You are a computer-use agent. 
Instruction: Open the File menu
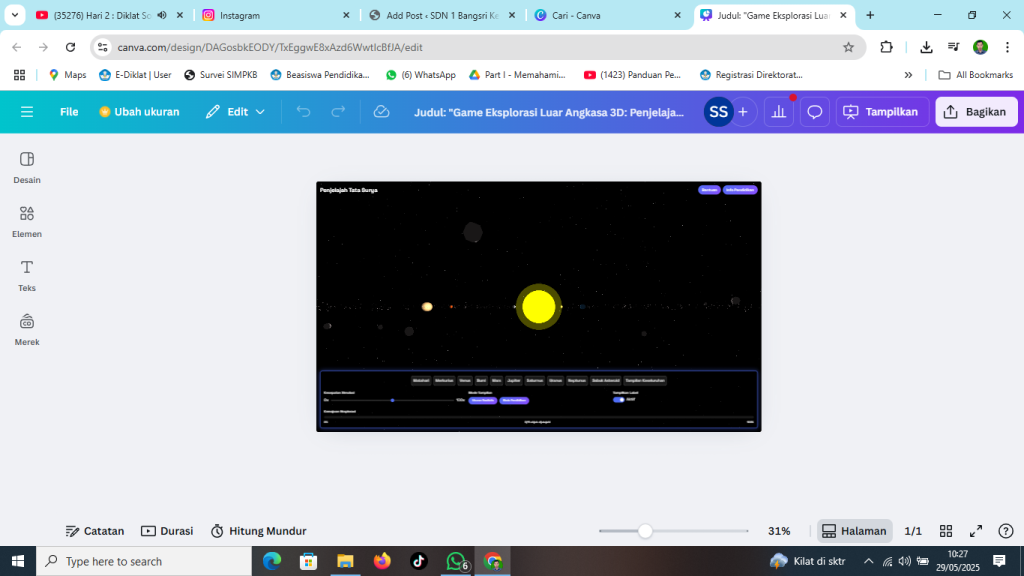click(69, 112)
